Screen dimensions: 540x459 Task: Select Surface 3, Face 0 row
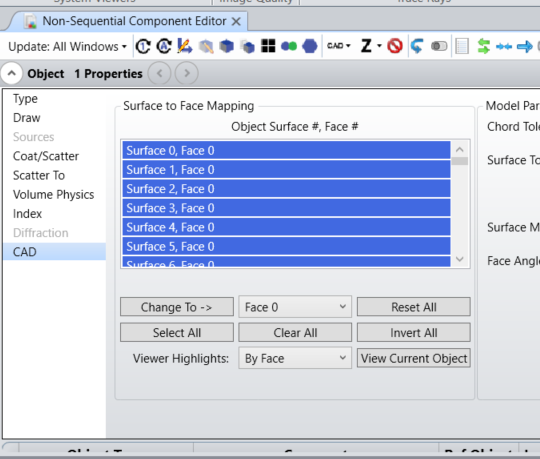[x=286, y=208]
